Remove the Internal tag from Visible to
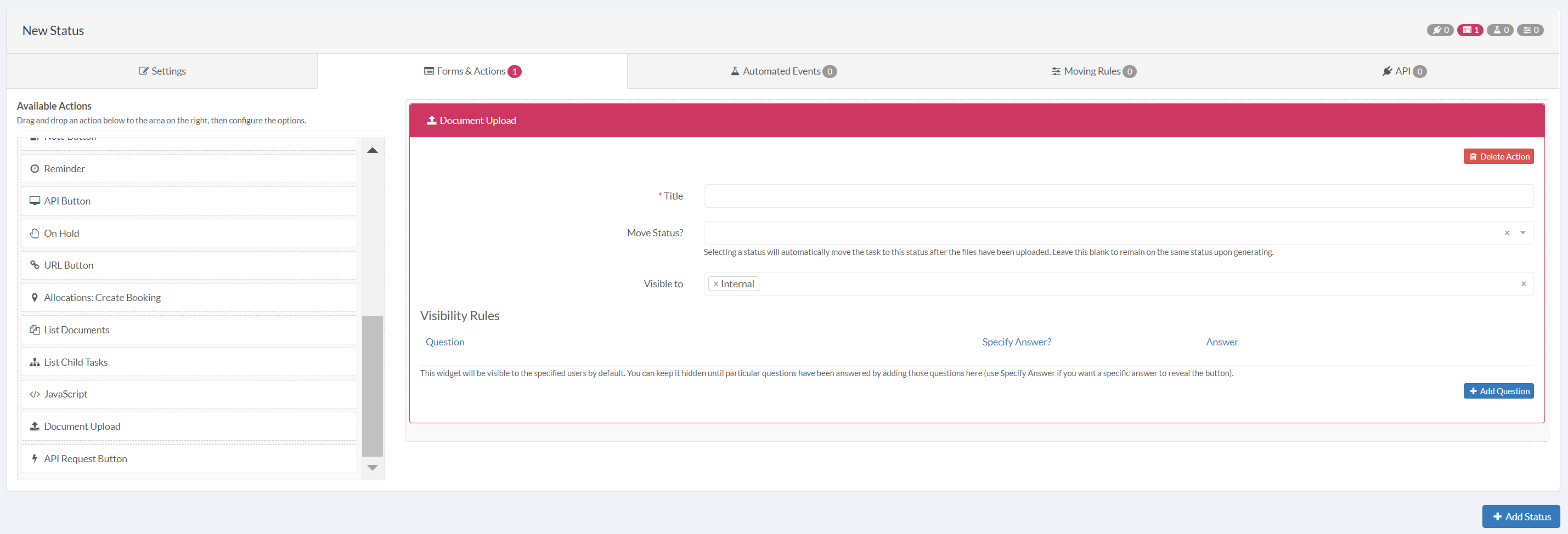The width and height of the screenshot is (1568, 534). click(716, 284)
